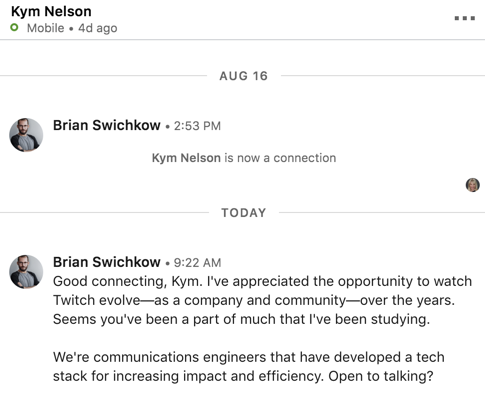The height and width of the screenshot is (400, 485).
Task: Click the TODAY date divider
Action: click(x=244, y=213)
